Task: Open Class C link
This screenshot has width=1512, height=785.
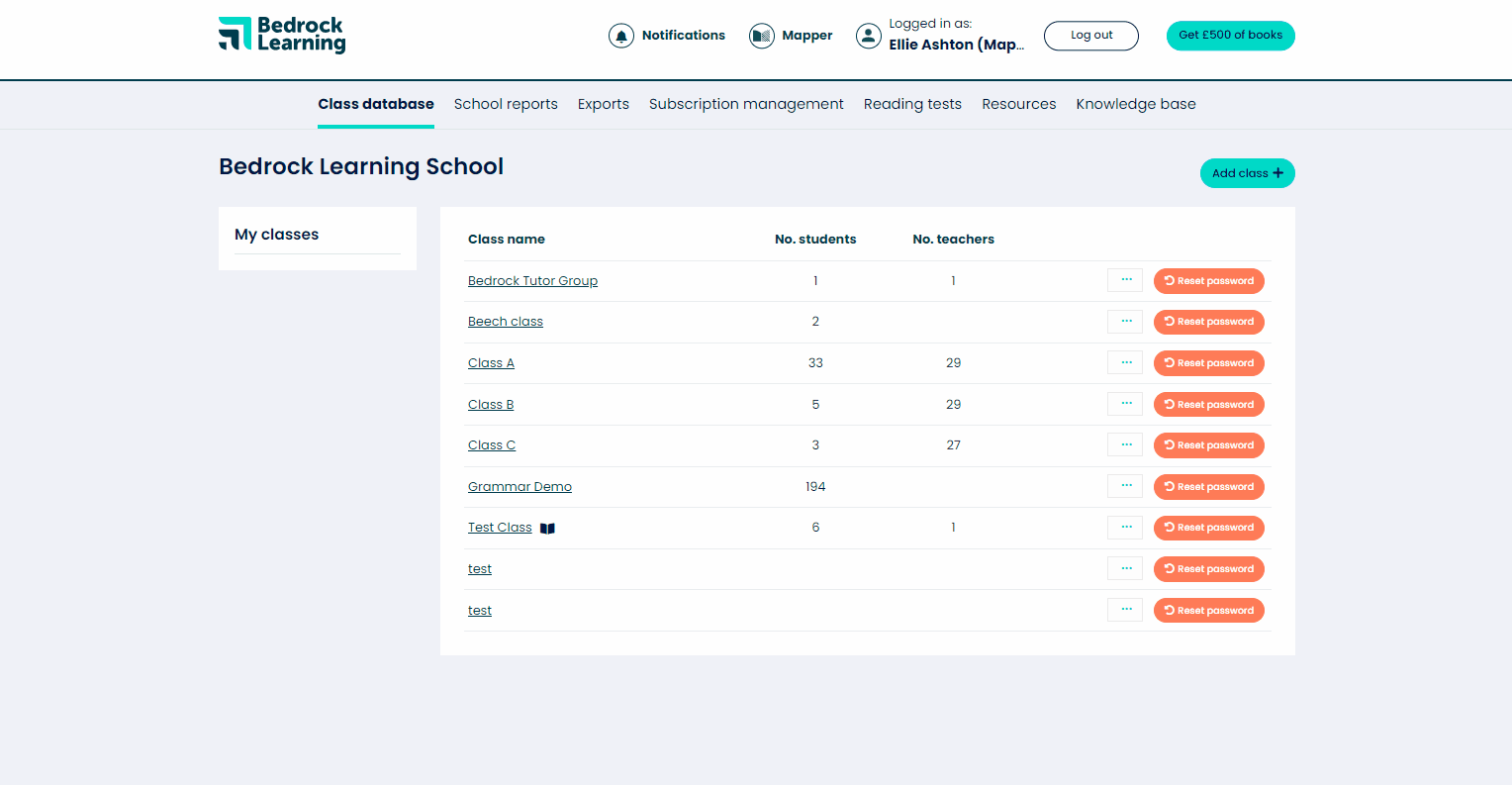Action: pyautogui.click(x=492, y=445)
